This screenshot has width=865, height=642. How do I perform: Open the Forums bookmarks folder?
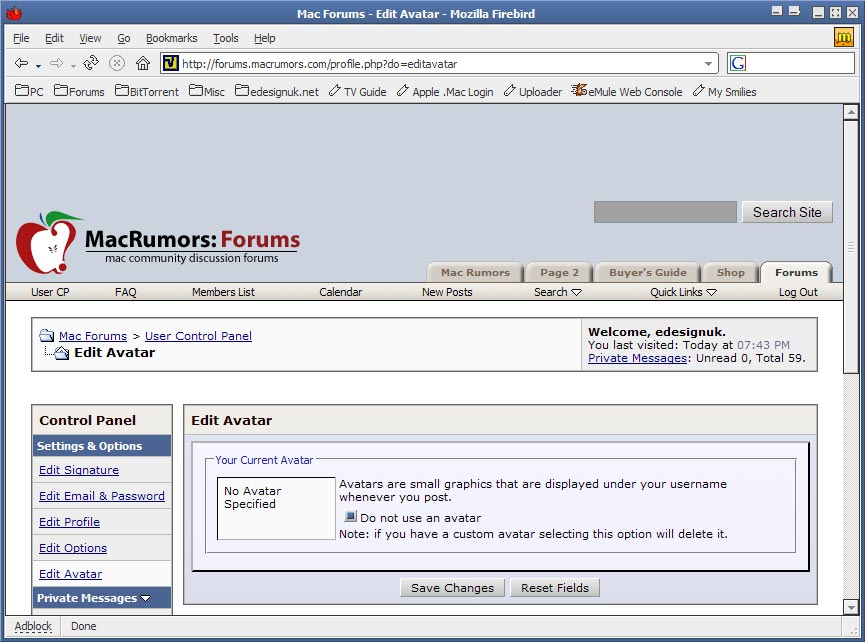(79, 92)
